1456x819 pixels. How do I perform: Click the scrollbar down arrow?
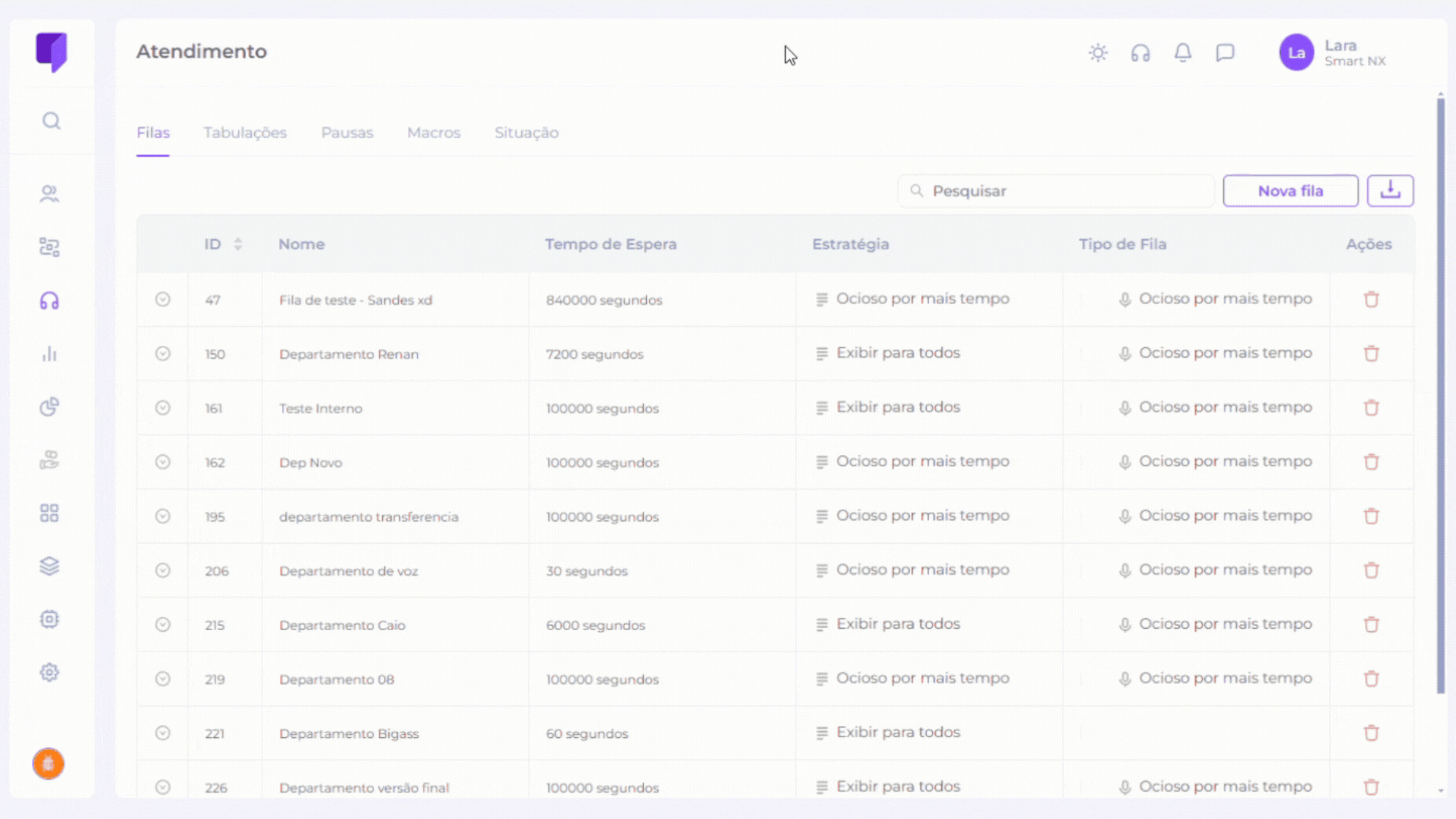click(x=1441, y=791)
